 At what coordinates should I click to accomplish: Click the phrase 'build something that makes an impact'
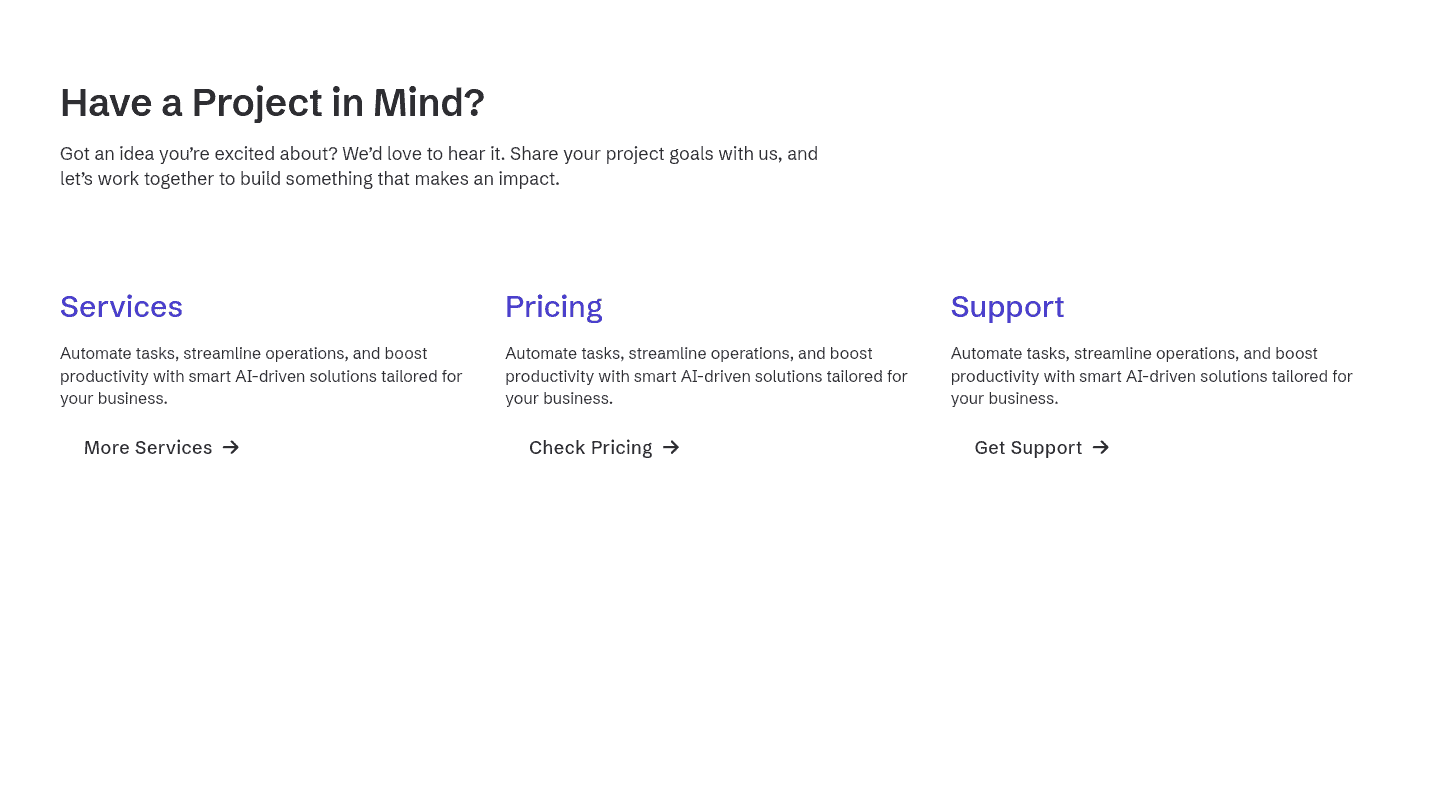[398, 179]
